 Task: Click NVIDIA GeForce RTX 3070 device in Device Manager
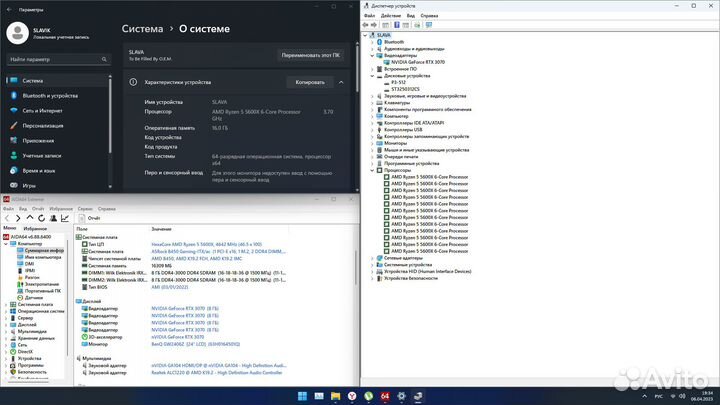tap(418, 62)
